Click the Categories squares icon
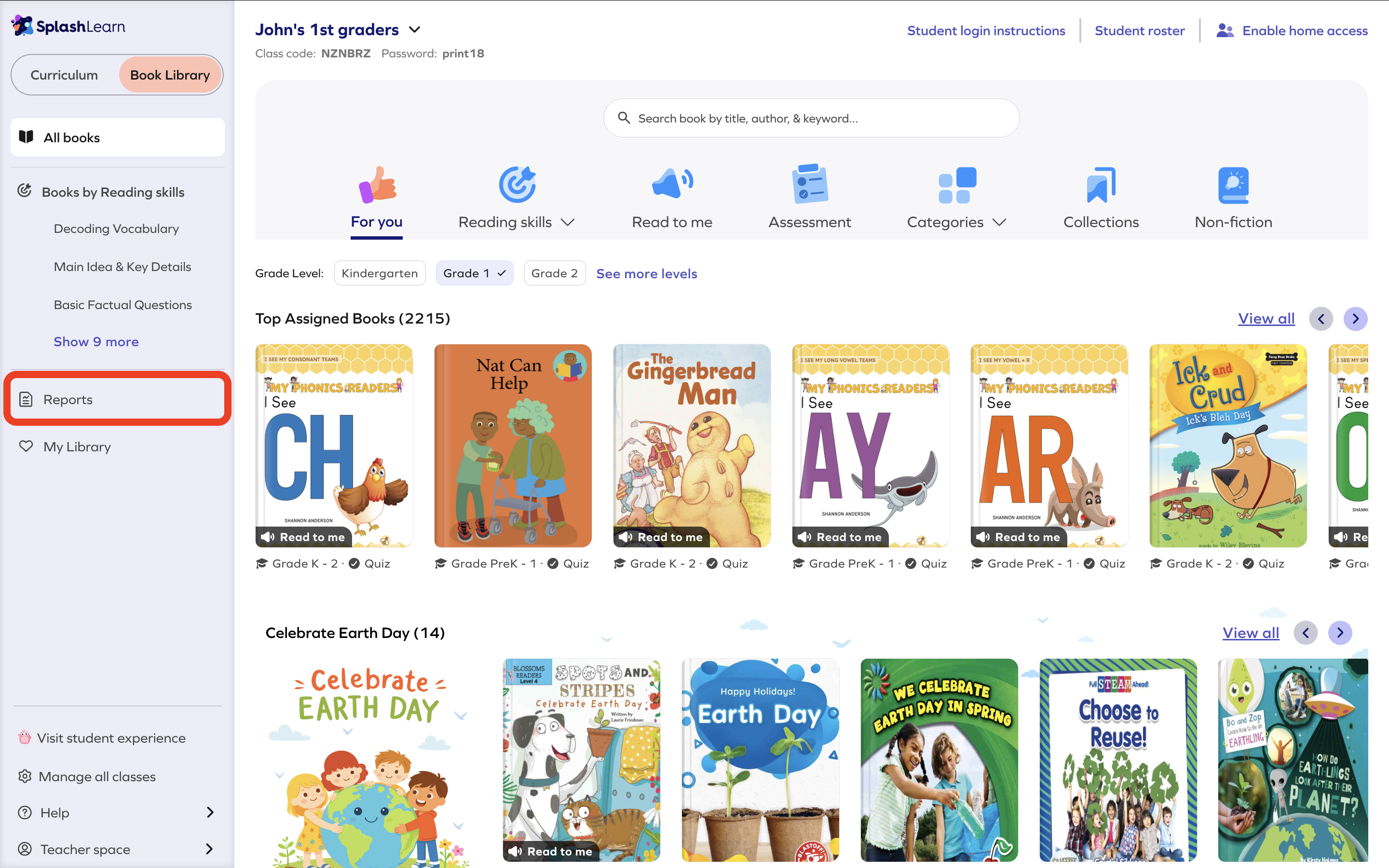The height and width of the screenshot is (868, 1389). pos(957,185)
